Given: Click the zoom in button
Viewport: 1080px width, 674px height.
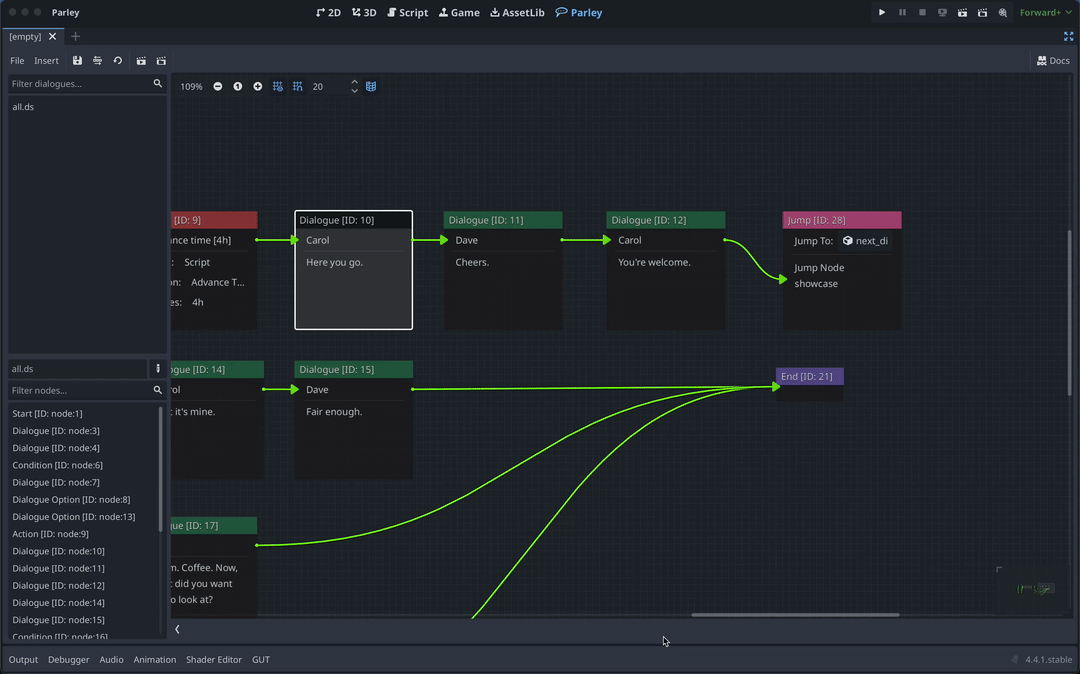Looking at the screenshot, I should pyautogui.click(x=258, y=87).
